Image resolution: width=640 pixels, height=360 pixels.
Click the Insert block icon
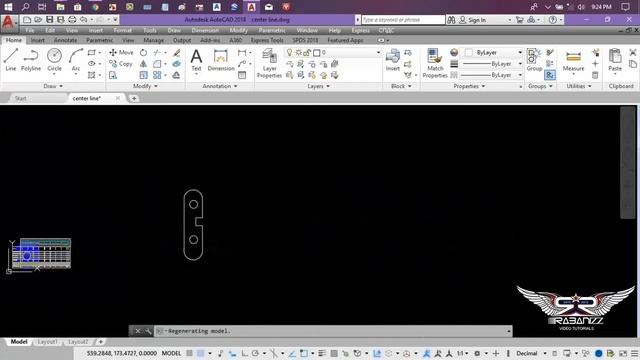tap(393, 60)
